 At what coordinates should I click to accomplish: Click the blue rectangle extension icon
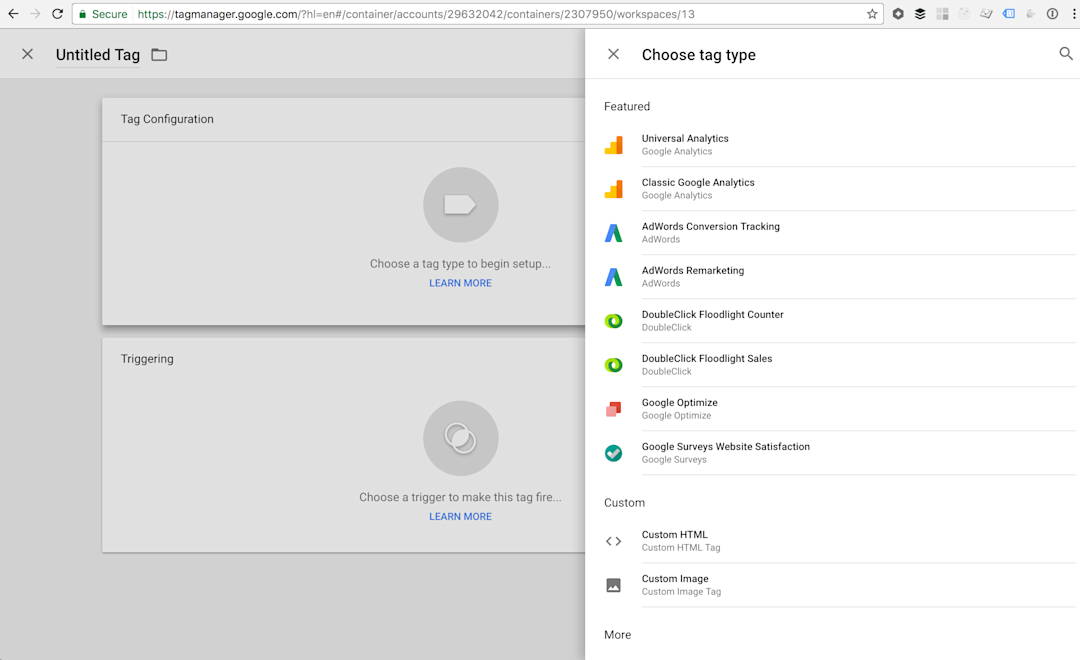[1009, 14]
